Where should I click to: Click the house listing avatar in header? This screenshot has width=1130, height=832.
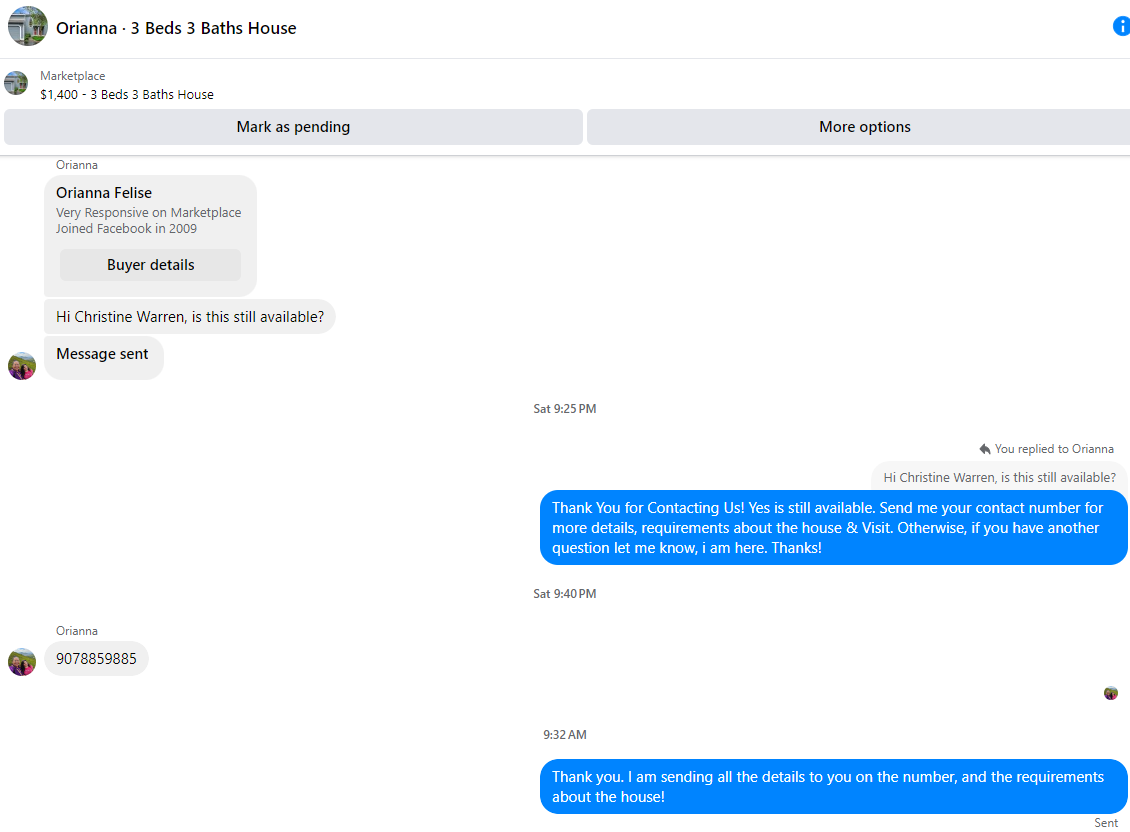coord(27,27)
